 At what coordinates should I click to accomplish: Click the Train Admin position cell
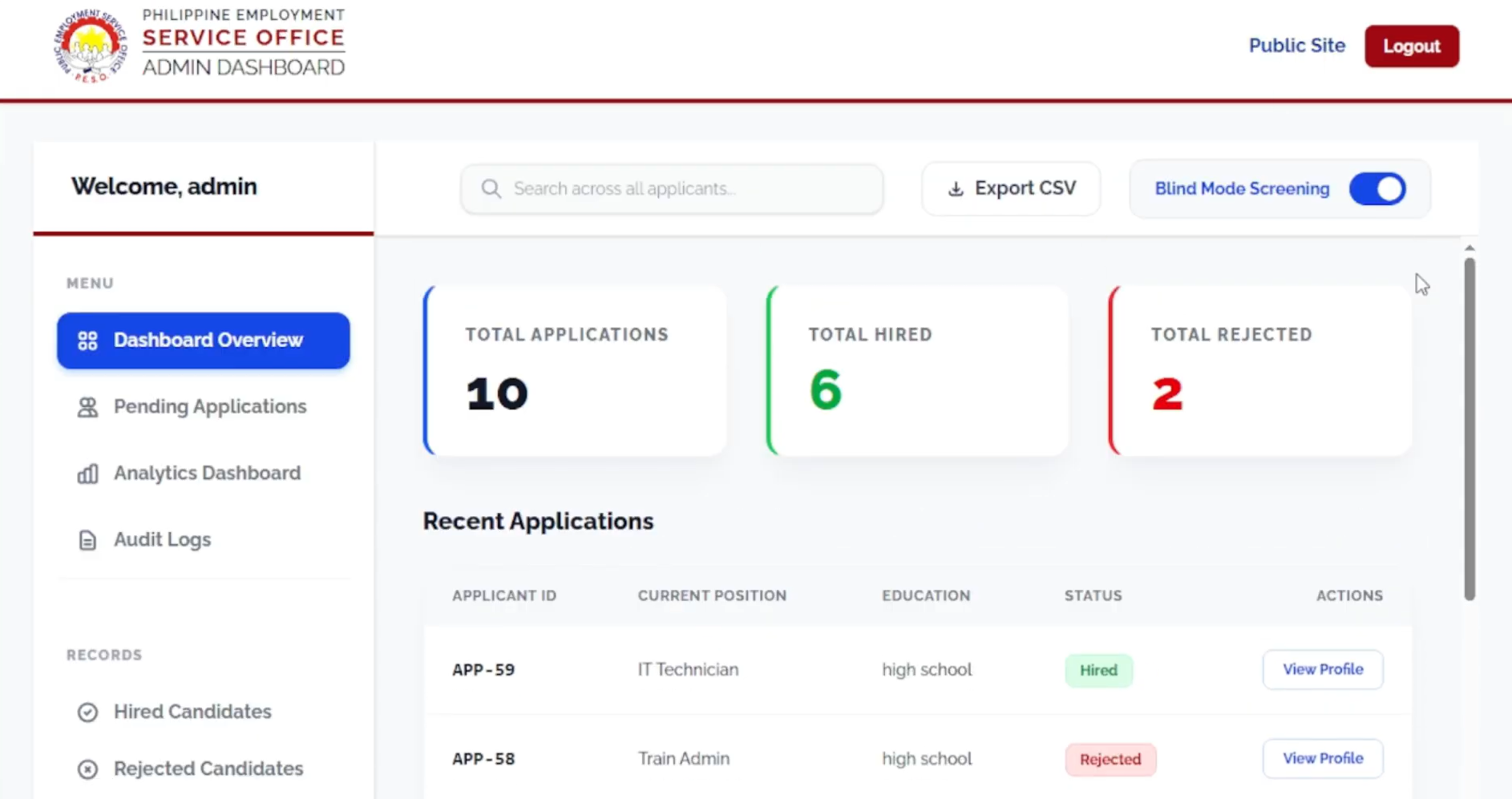[684, 758]
